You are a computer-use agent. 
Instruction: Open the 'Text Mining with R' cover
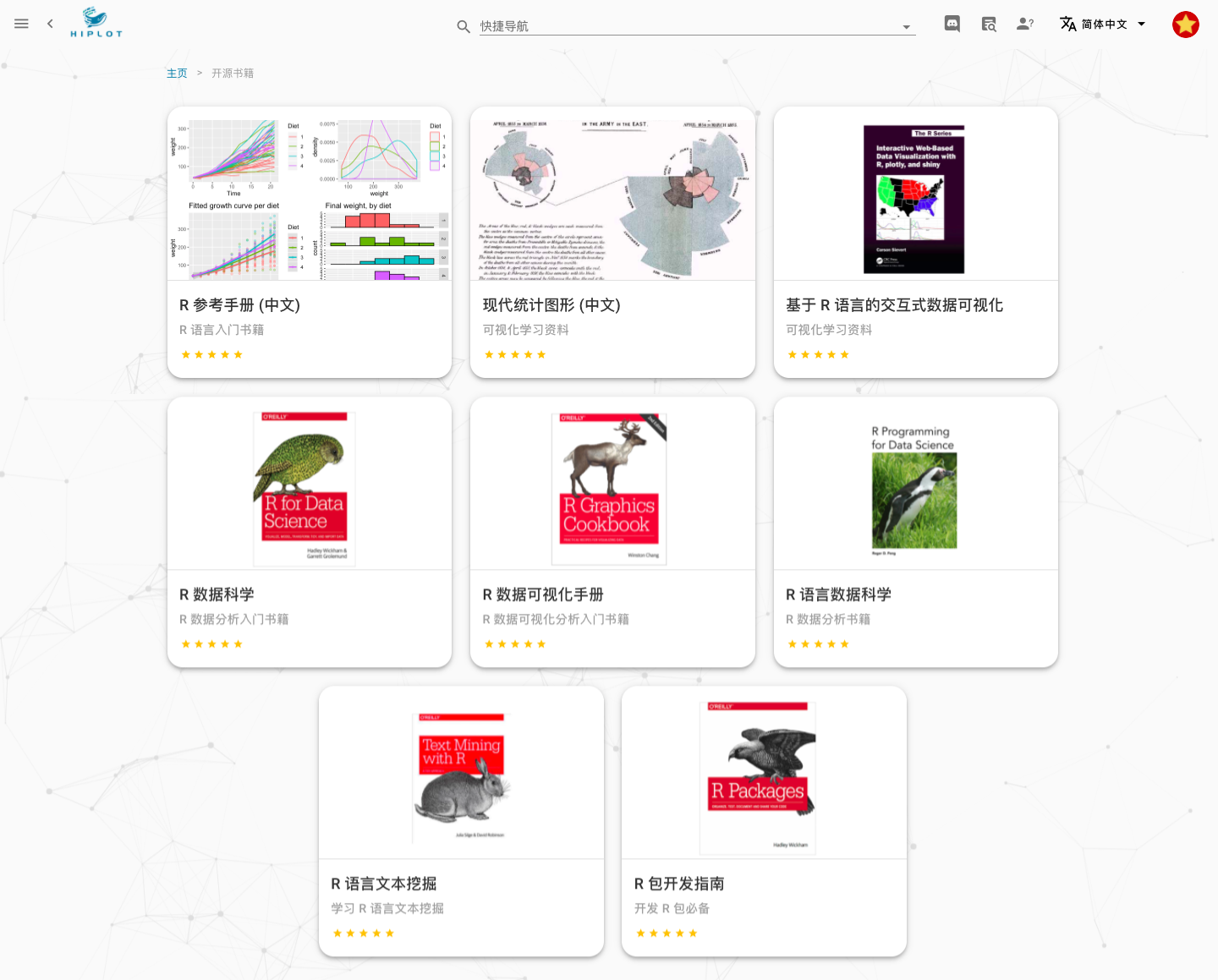(x=460, y=775)
